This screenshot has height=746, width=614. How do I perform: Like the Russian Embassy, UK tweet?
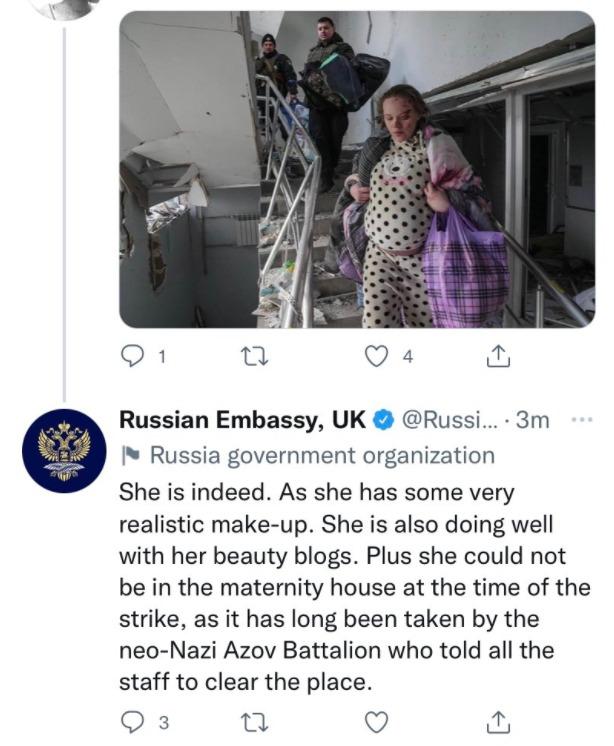click(x=376, y=722)
